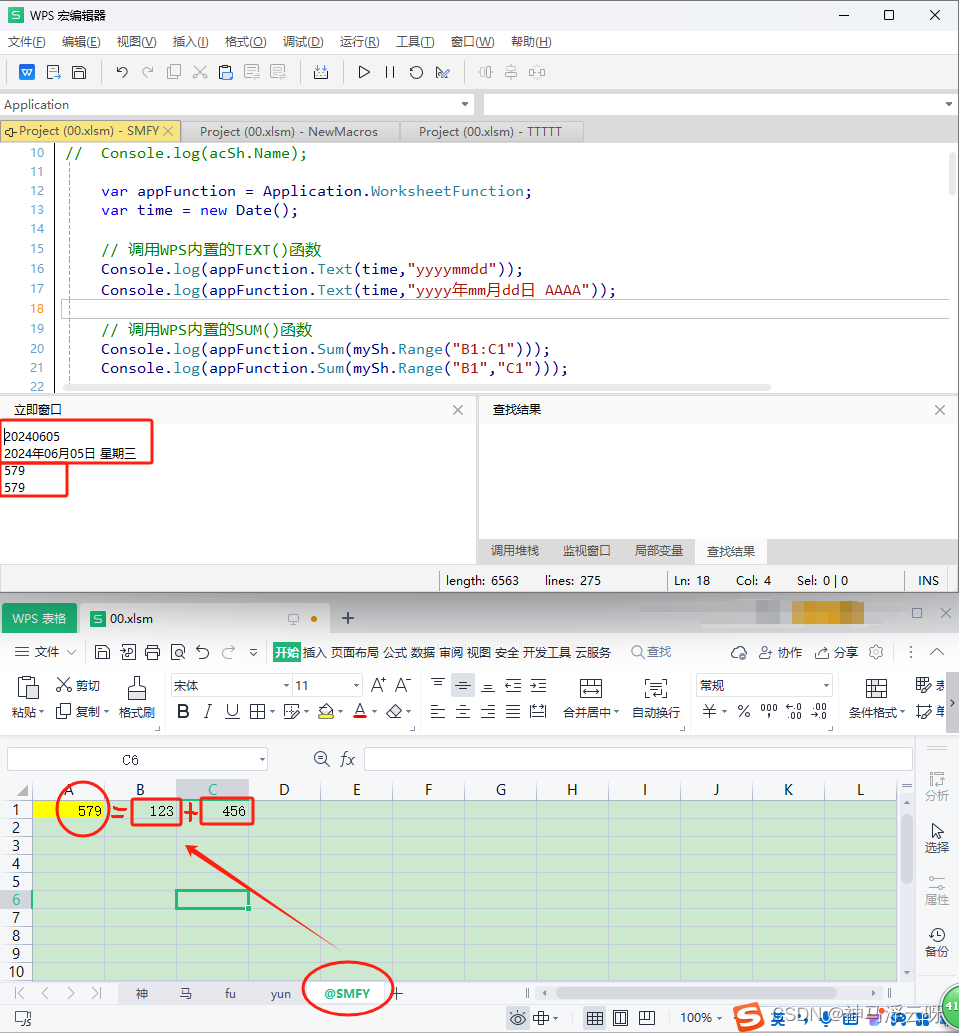The image size is (959, 1033).
Task: Pause macro execution in the editor toolbar
Action: click(389, 72)
